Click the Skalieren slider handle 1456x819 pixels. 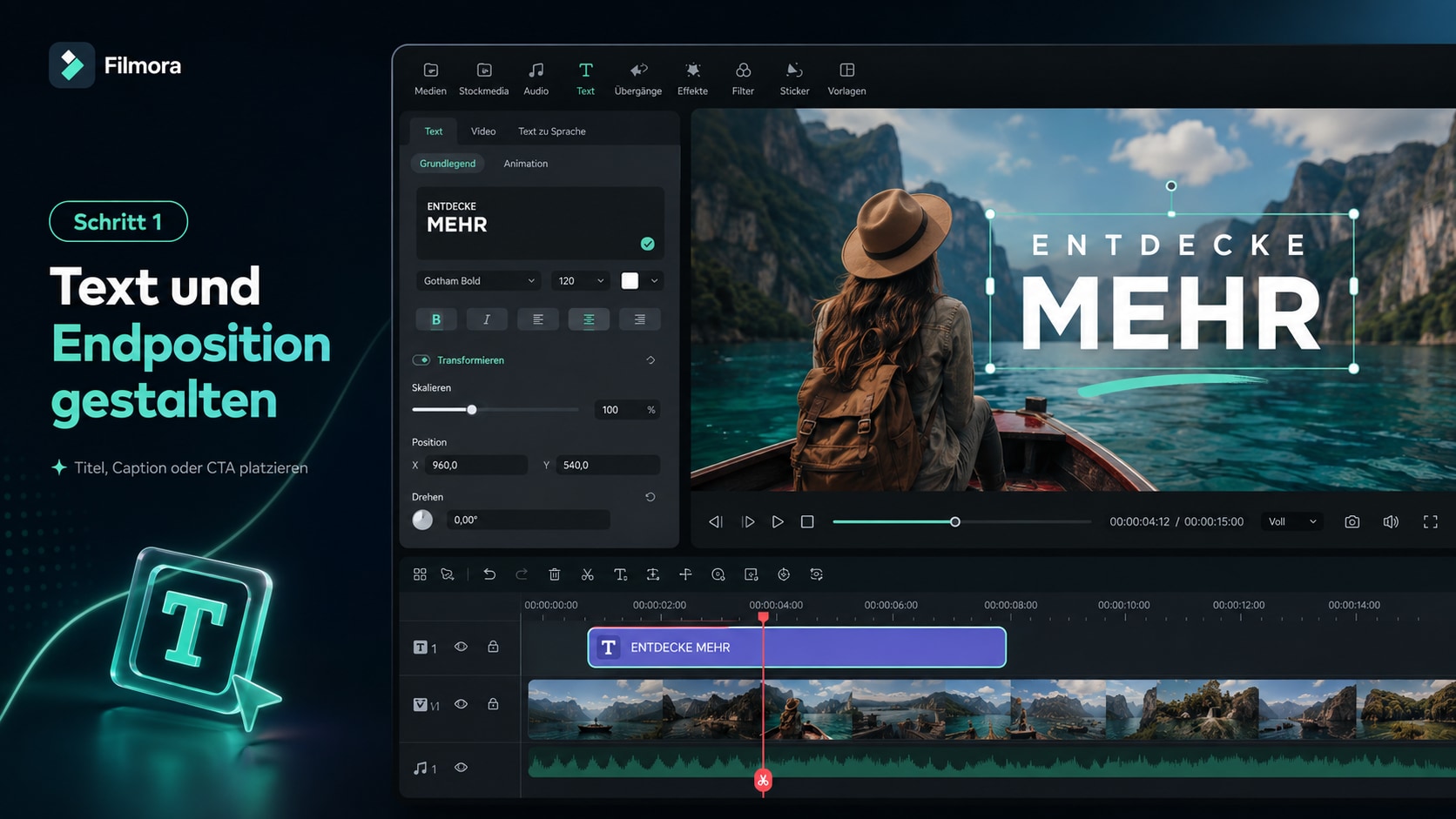(472, 410)
